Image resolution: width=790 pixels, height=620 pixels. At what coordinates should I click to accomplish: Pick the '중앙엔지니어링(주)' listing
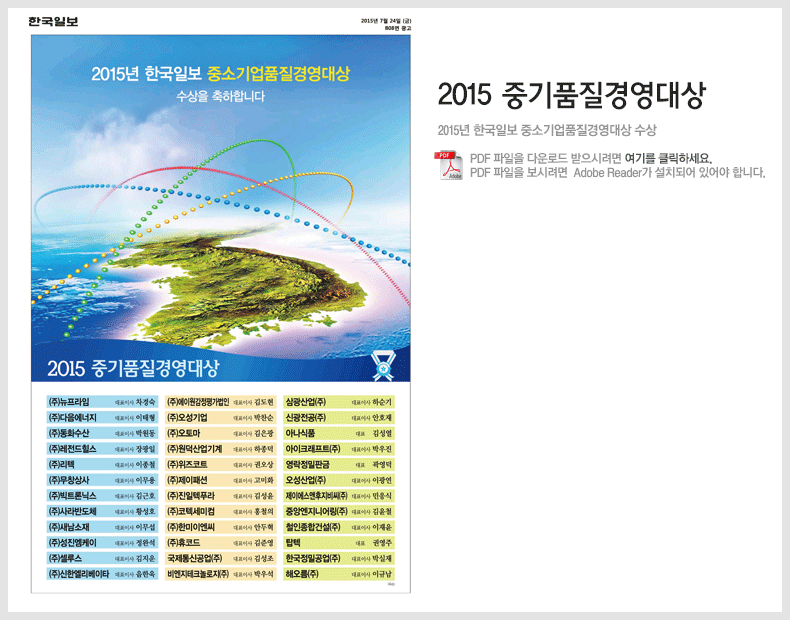(339, 511)
